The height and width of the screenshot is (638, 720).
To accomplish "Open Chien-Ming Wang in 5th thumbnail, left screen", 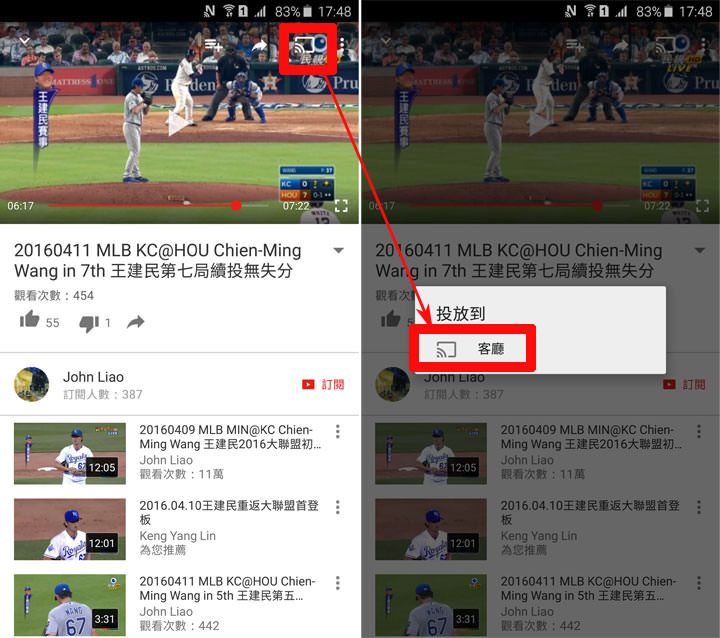I will tap(70, 605).
